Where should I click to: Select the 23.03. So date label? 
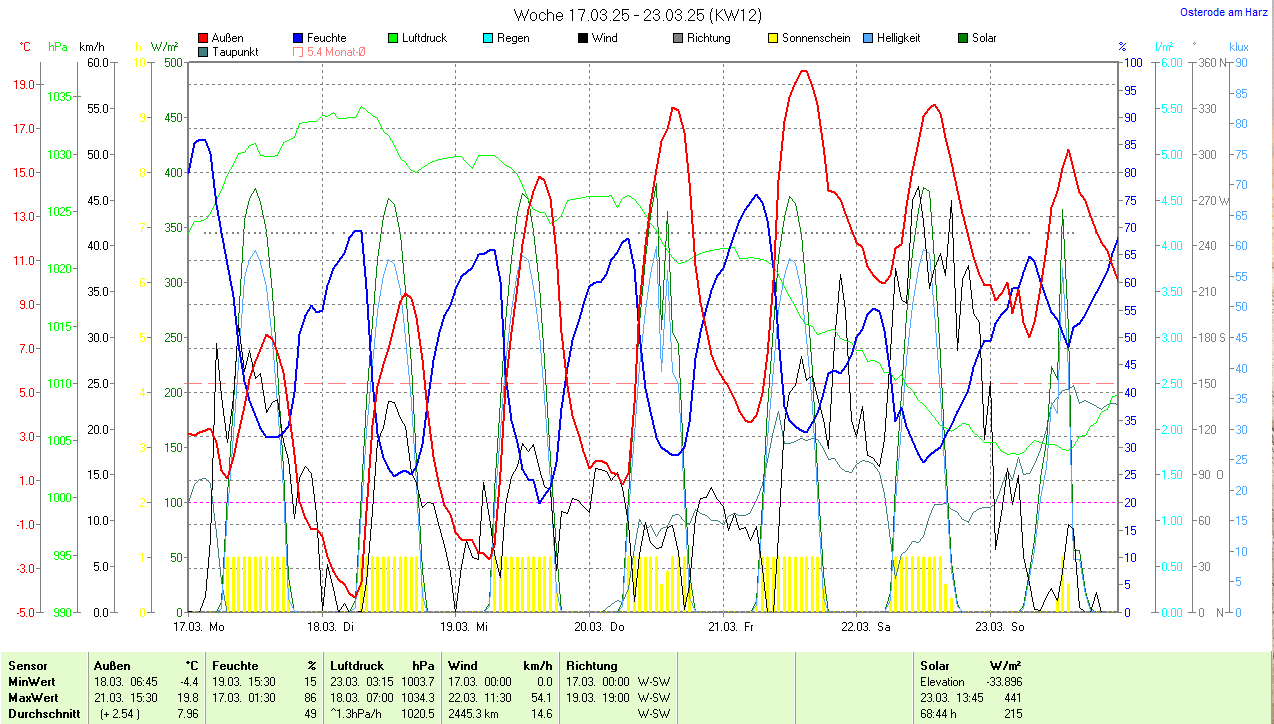click(x=1003, y=627)
